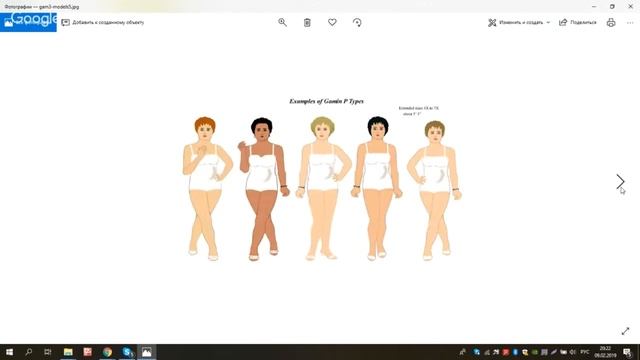Open the Windows Start menu
This screenshot has width=640, height=360.
[9, 352]
